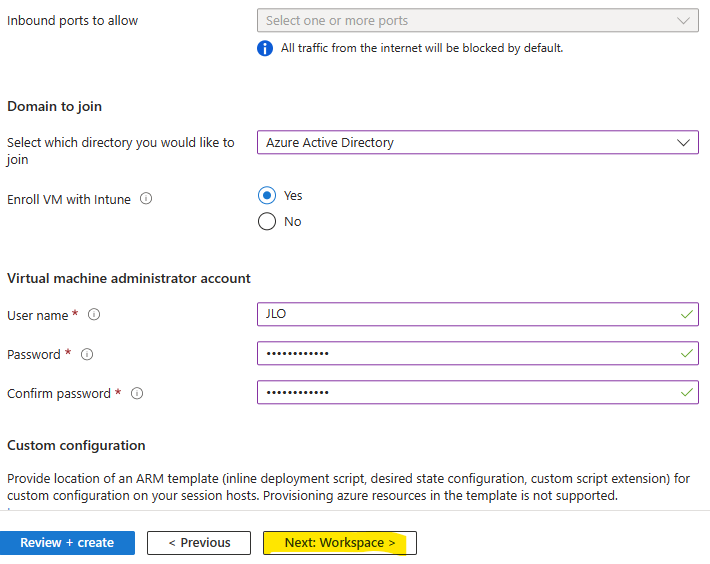710x564 pixels.
Task: Click chevron arrow on inbound ports dropdown
Action: 683,20
